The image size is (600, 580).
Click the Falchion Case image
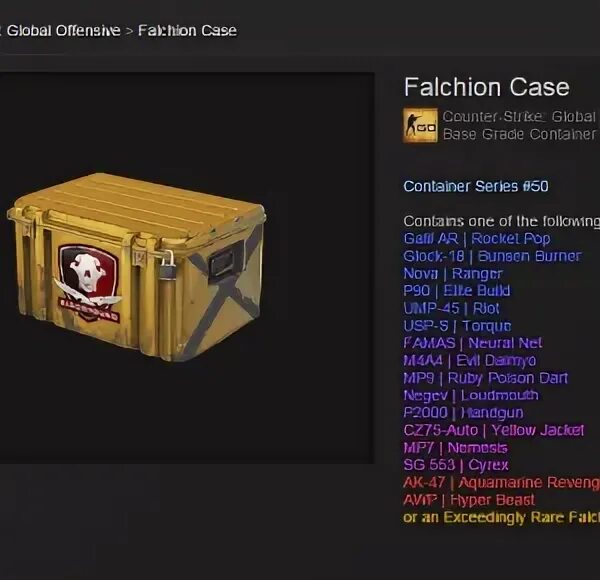coord(136,267)
